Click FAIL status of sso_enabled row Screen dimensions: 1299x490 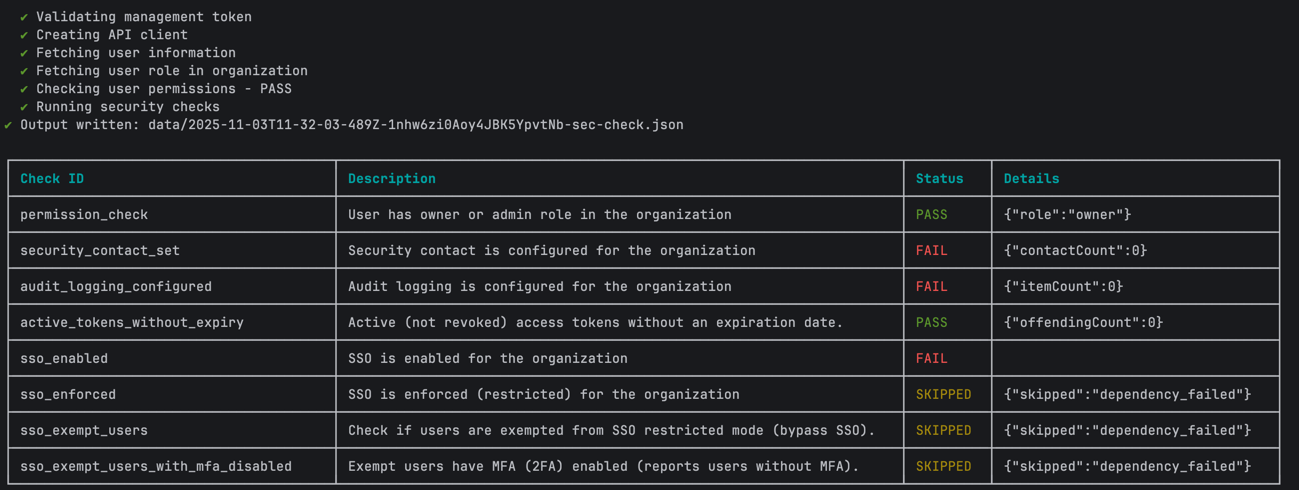(x=932, y=359)
